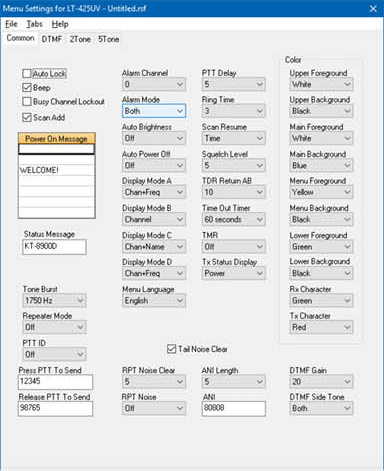Enable Busy Channel Lockout checkbox

pos(27,101)
